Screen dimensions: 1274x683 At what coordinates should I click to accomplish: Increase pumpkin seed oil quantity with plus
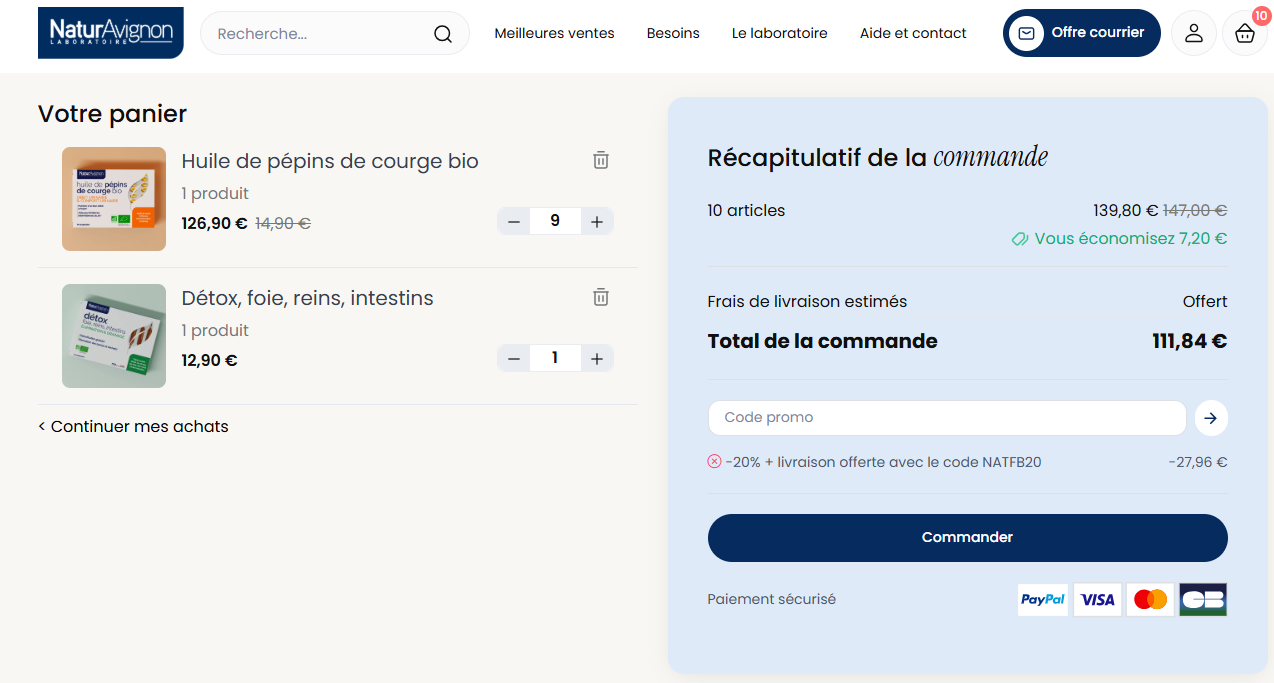(597, 221)
